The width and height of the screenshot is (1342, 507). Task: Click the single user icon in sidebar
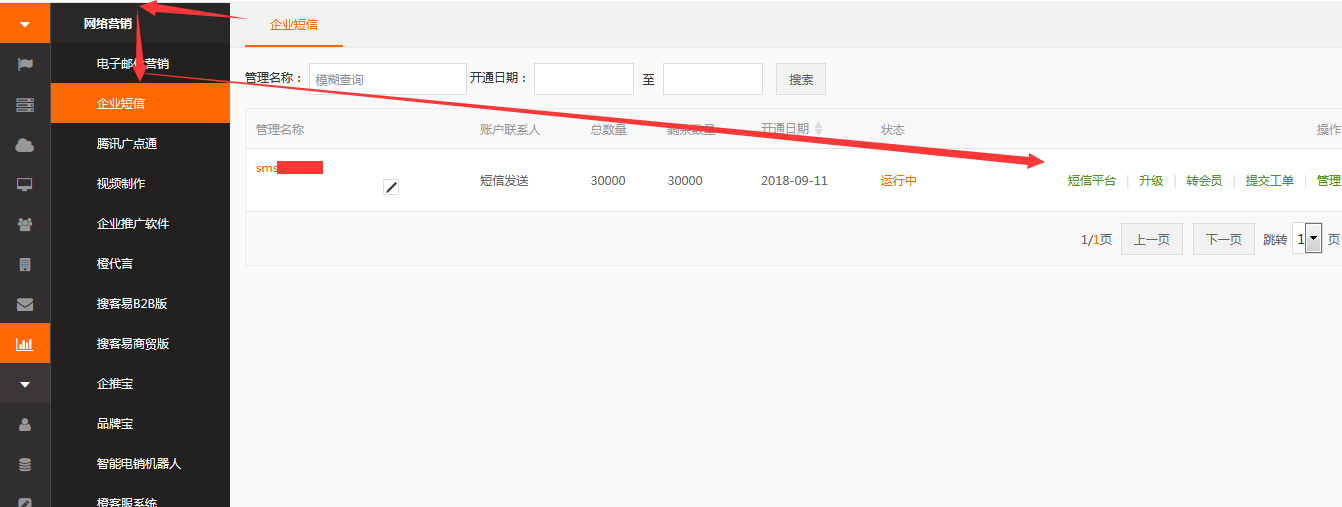25,424
